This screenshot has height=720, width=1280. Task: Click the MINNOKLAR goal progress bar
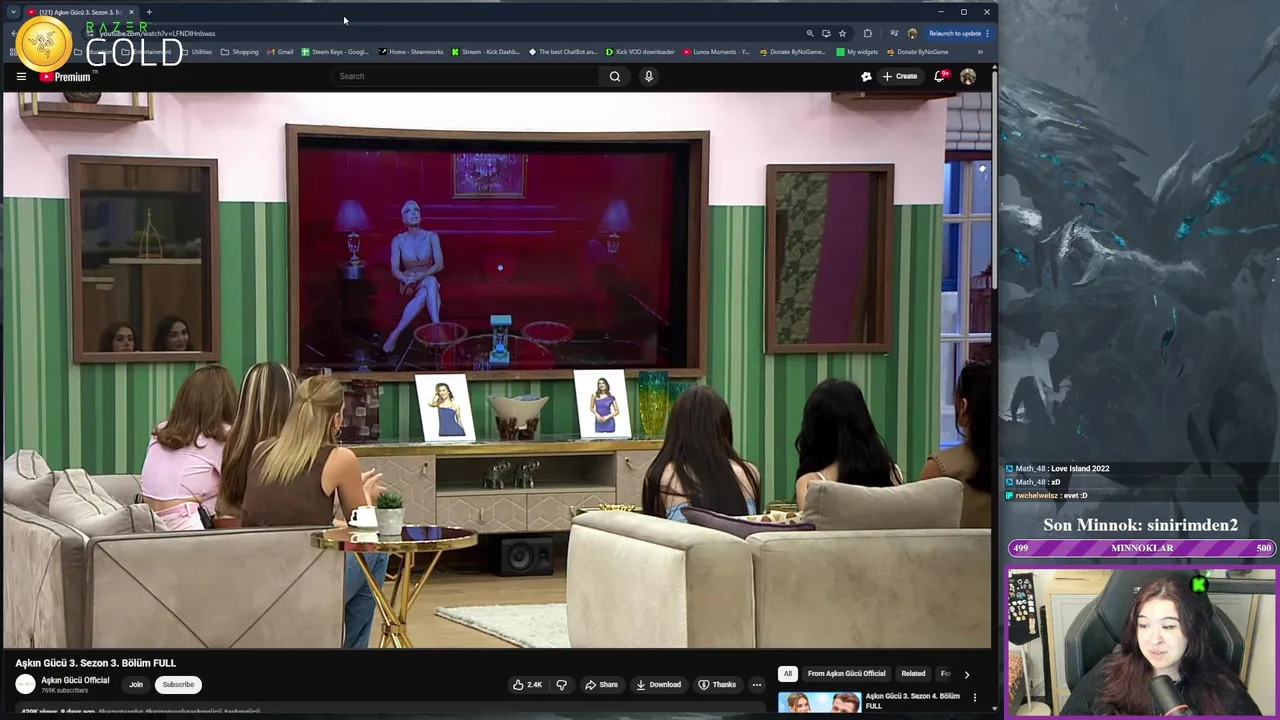(x=1141, y=548)
